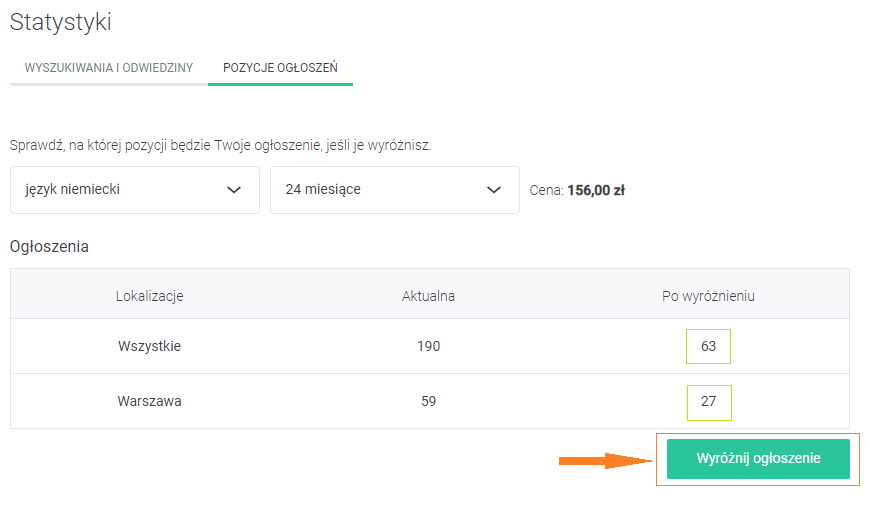The height and width of the screenshot is (509, 869).
Task: Select the 'Warszawa' location row label
Action: tap(149, 402)
